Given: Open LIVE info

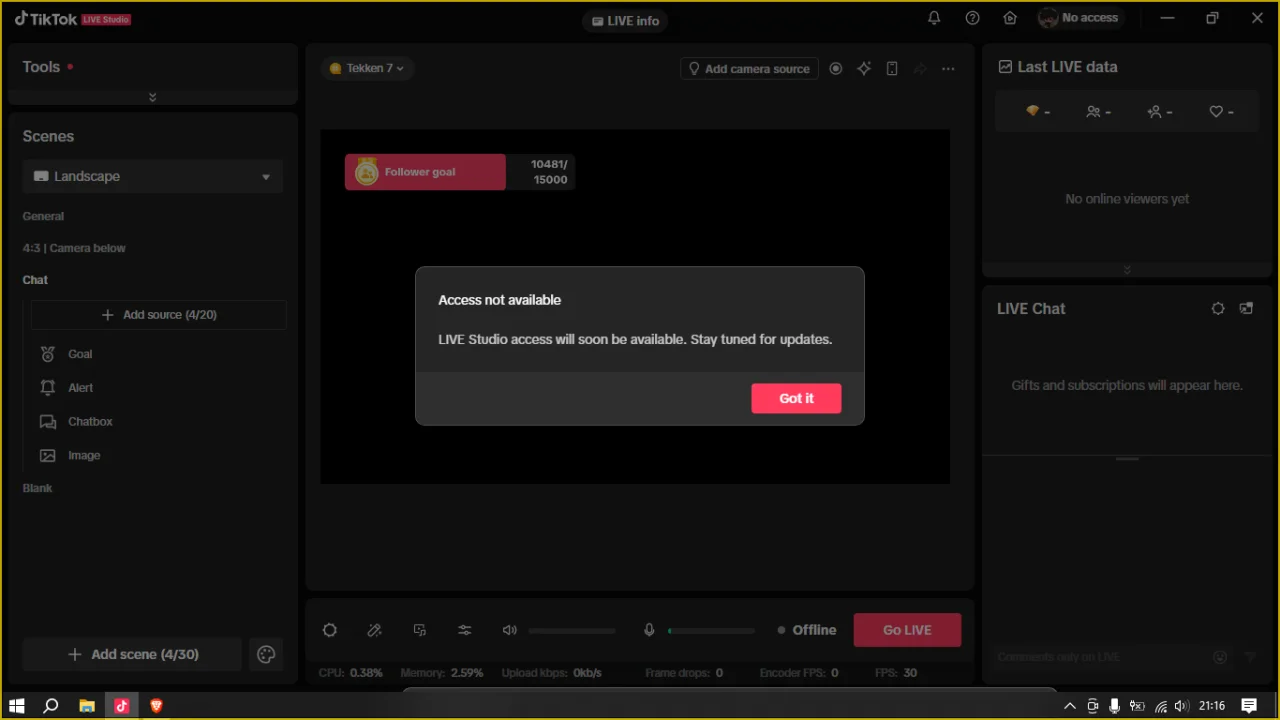Looking at the screenshot, I should click(626, 21).
